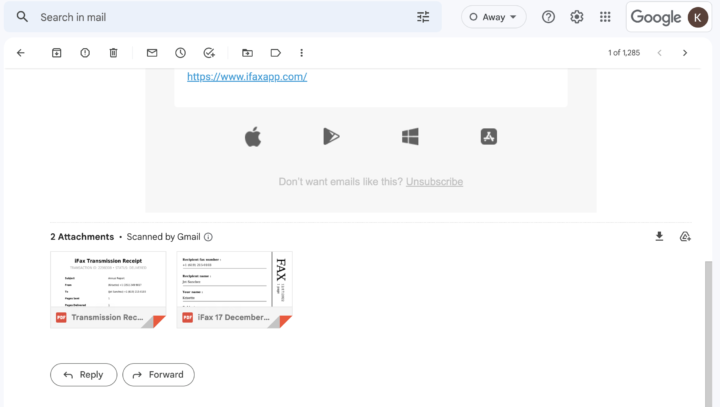
Task: Click the Google Play store icon
Action: tap(331, 136)
